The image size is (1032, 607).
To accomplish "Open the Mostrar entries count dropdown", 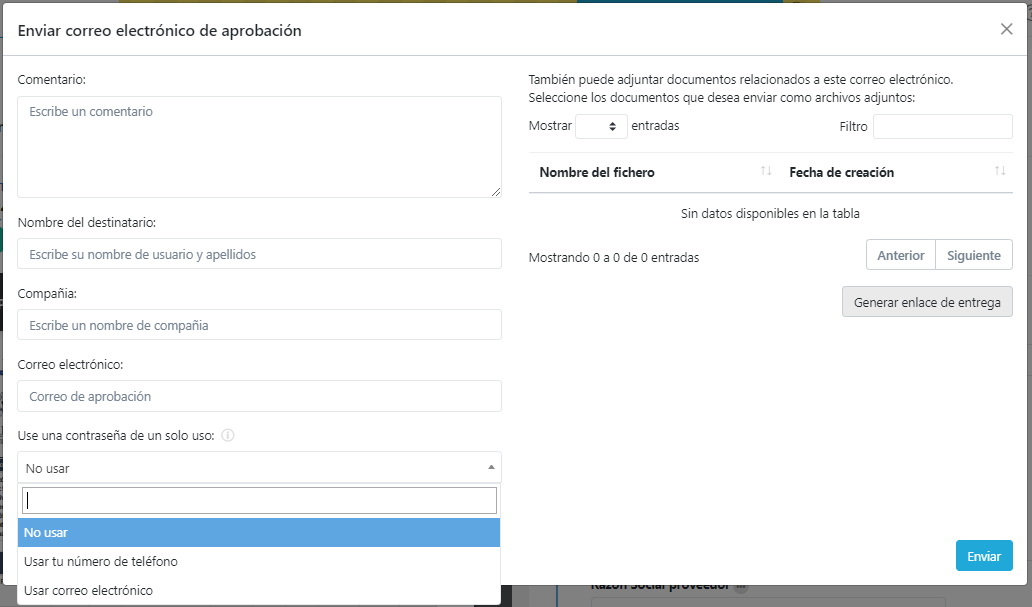I will (601, 126).
